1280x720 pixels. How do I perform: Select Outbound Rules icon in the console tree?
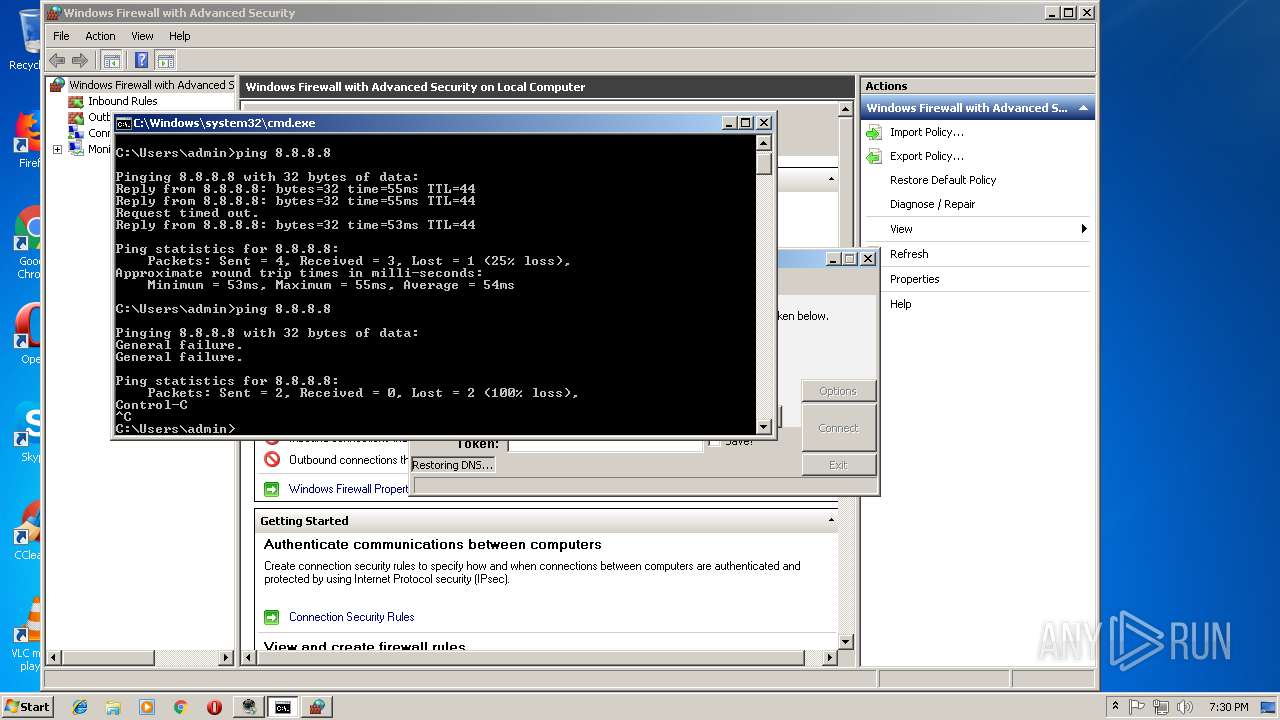pos(76,117)
